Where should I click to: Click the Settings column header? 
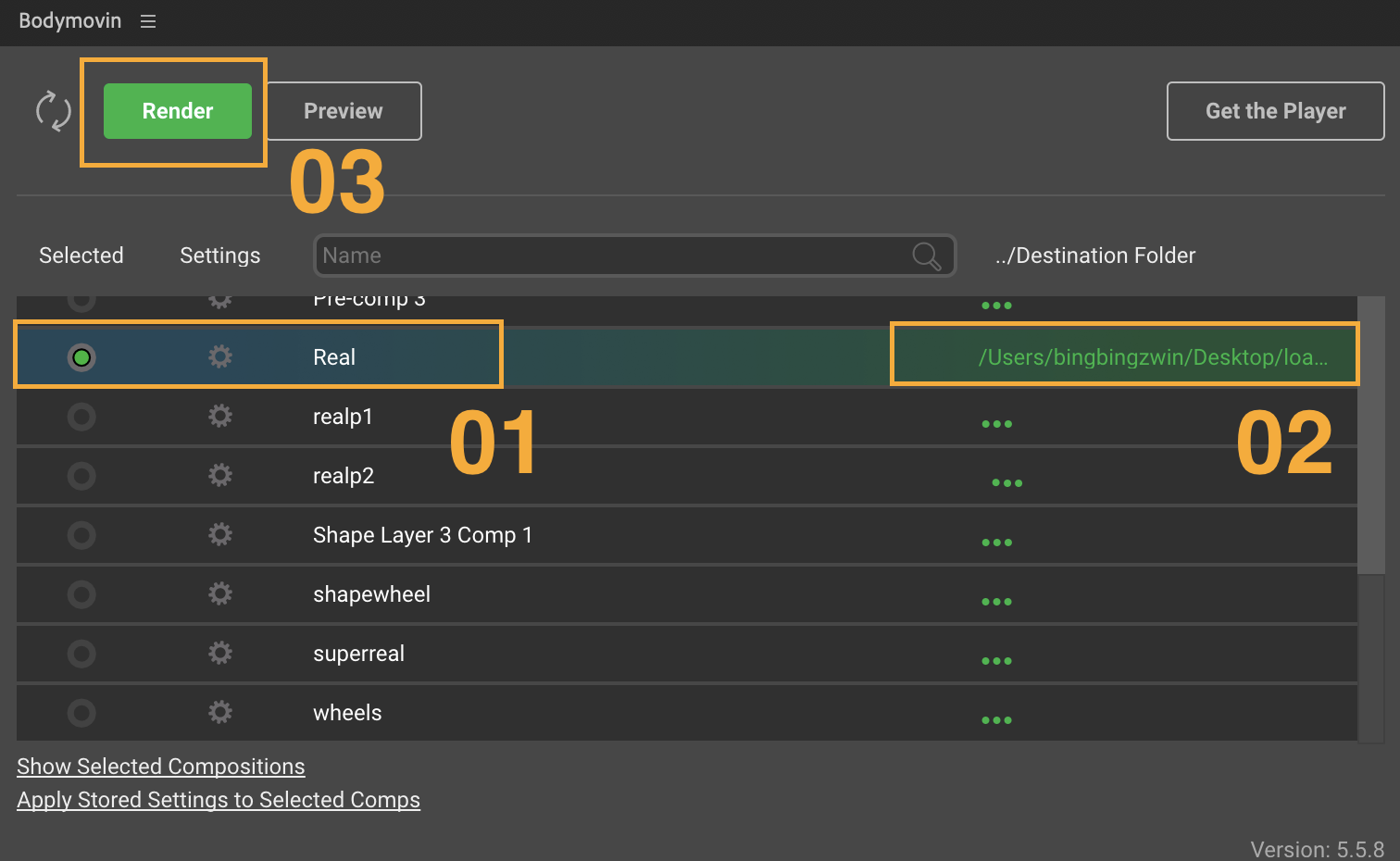(x=219, y=256)
